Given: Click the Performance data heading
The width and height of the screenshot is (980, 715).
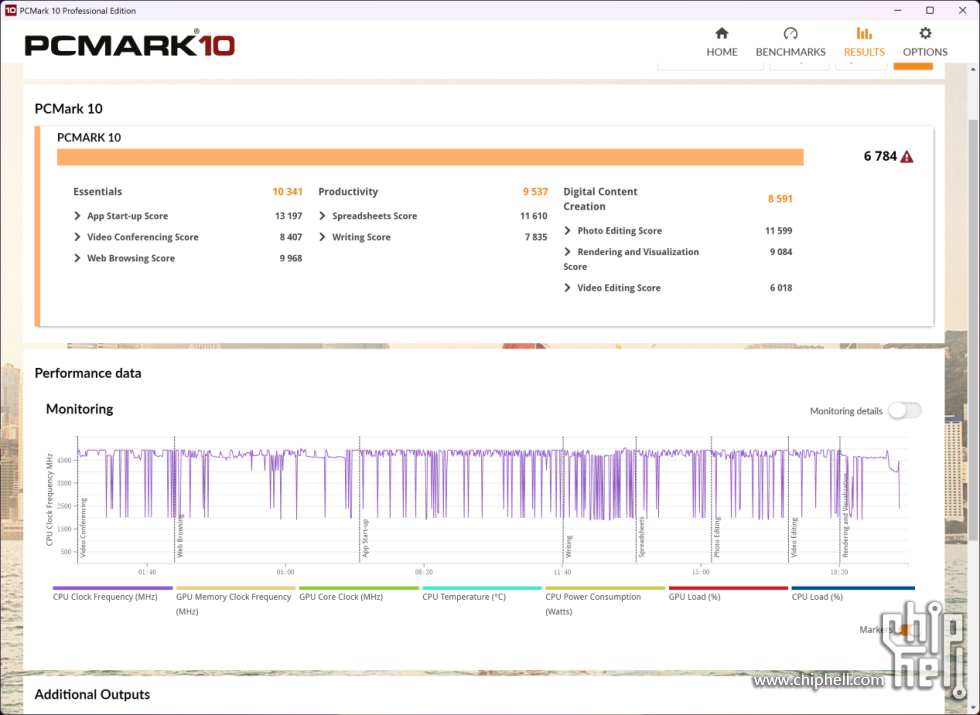Looking at the screenshot, I should [x=88, y=373].
